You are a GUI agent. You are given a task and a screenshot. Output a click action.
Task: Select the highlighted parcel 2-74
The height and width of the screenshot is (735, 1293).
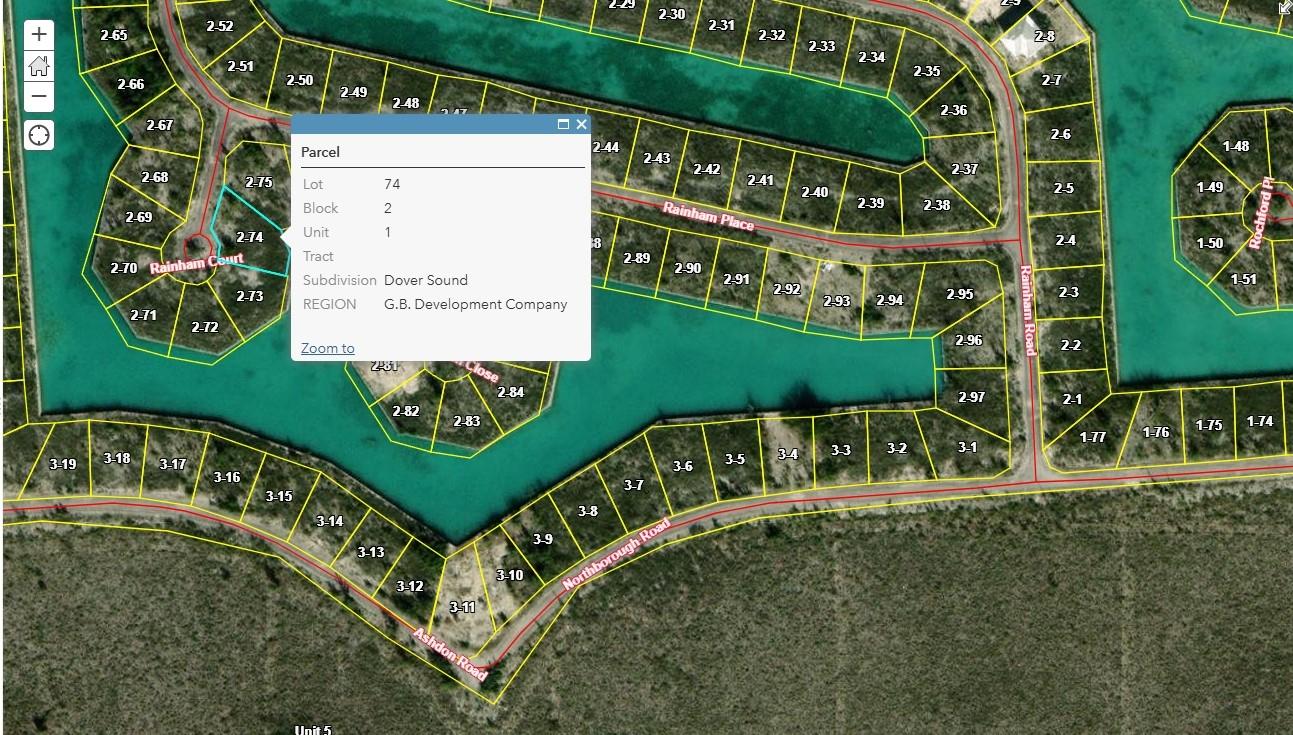[x=250, y=238]
